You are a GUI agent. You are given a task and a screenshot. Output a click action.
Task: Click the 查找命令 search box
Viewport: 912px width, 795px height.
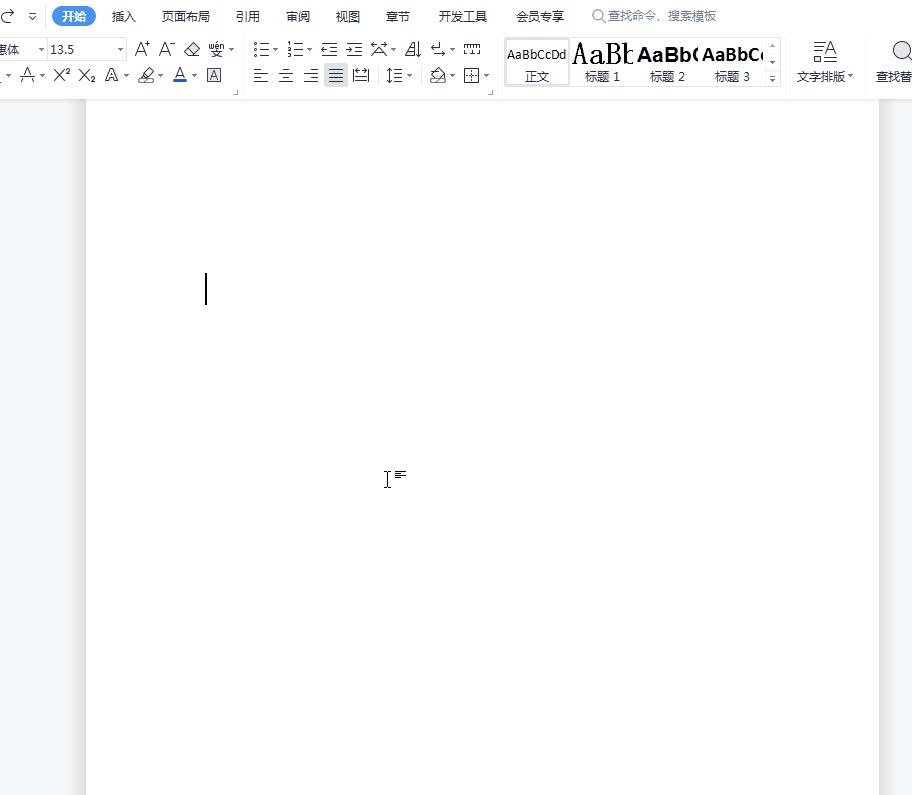point(654,16)
